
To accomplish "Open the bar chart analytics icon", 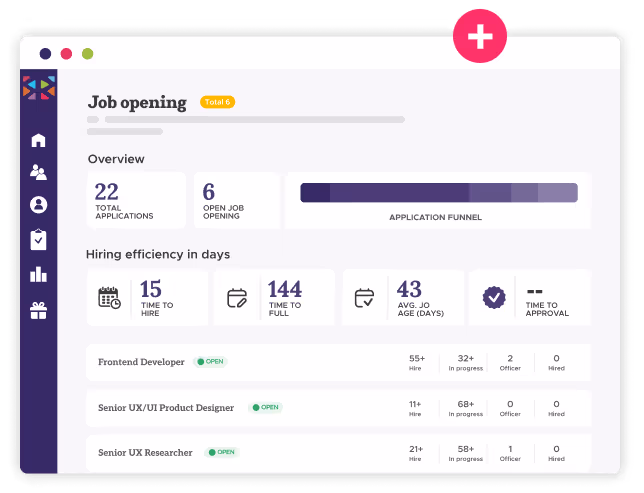I will tap(39, 274).
